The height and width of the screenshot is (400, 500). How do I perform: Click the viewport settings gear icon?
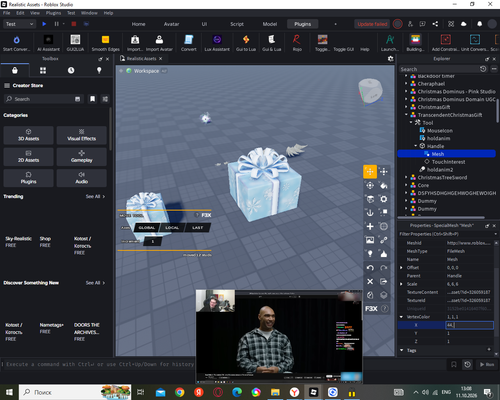(x=391, y=59)
